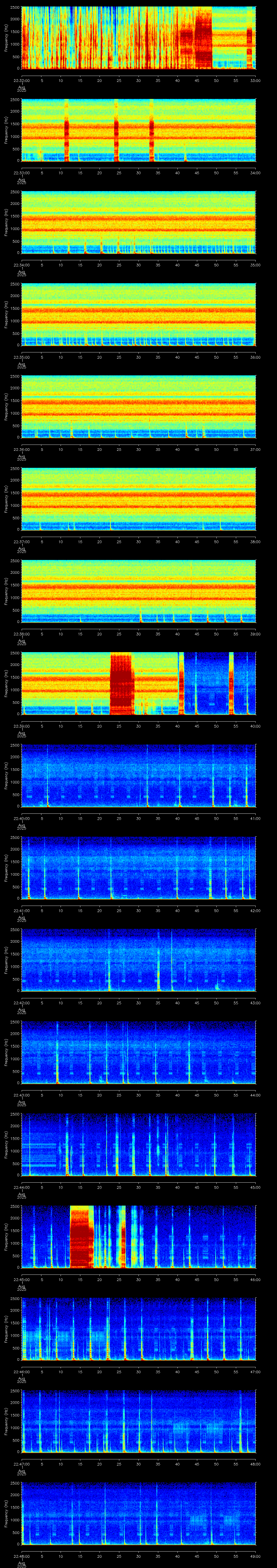Click the 22:37:00 time axis label
This screenshot has height=1568, width=277.
[x=21, y=542]
